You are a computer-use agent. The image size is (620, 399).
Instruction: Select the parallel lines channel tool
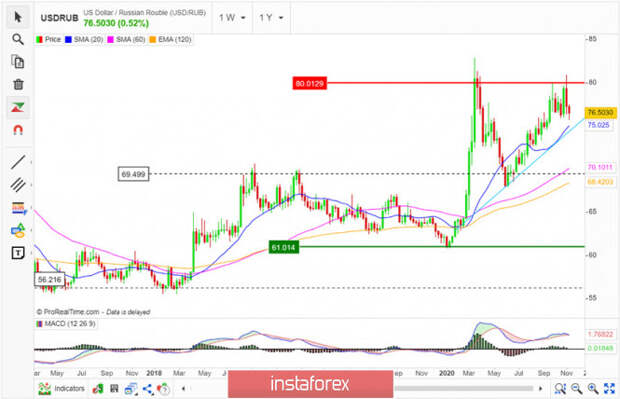[x=18, y=185]
